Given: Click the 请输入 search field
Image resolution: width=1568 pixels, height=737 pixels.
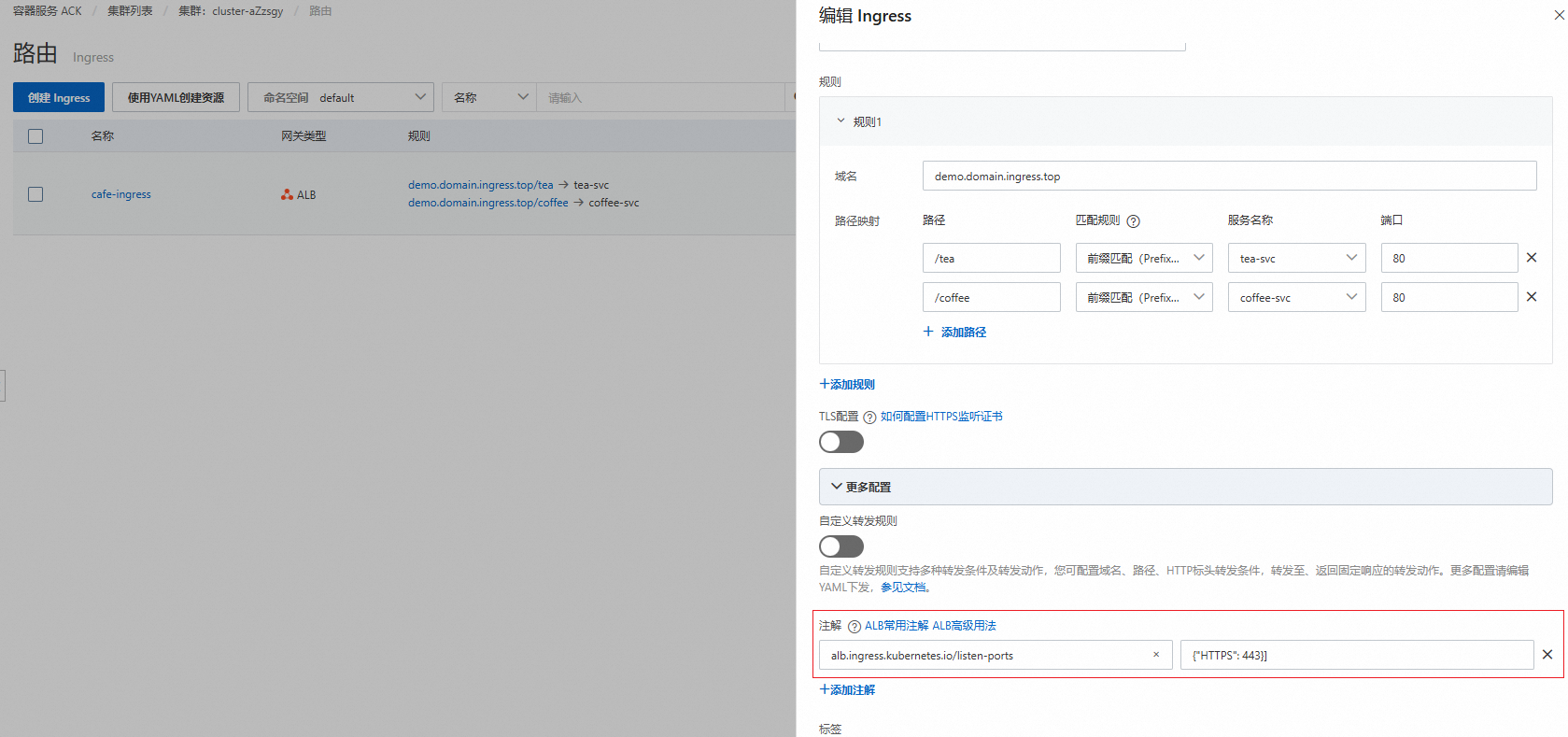Looking at the screenshot, I should coord(661,97).
